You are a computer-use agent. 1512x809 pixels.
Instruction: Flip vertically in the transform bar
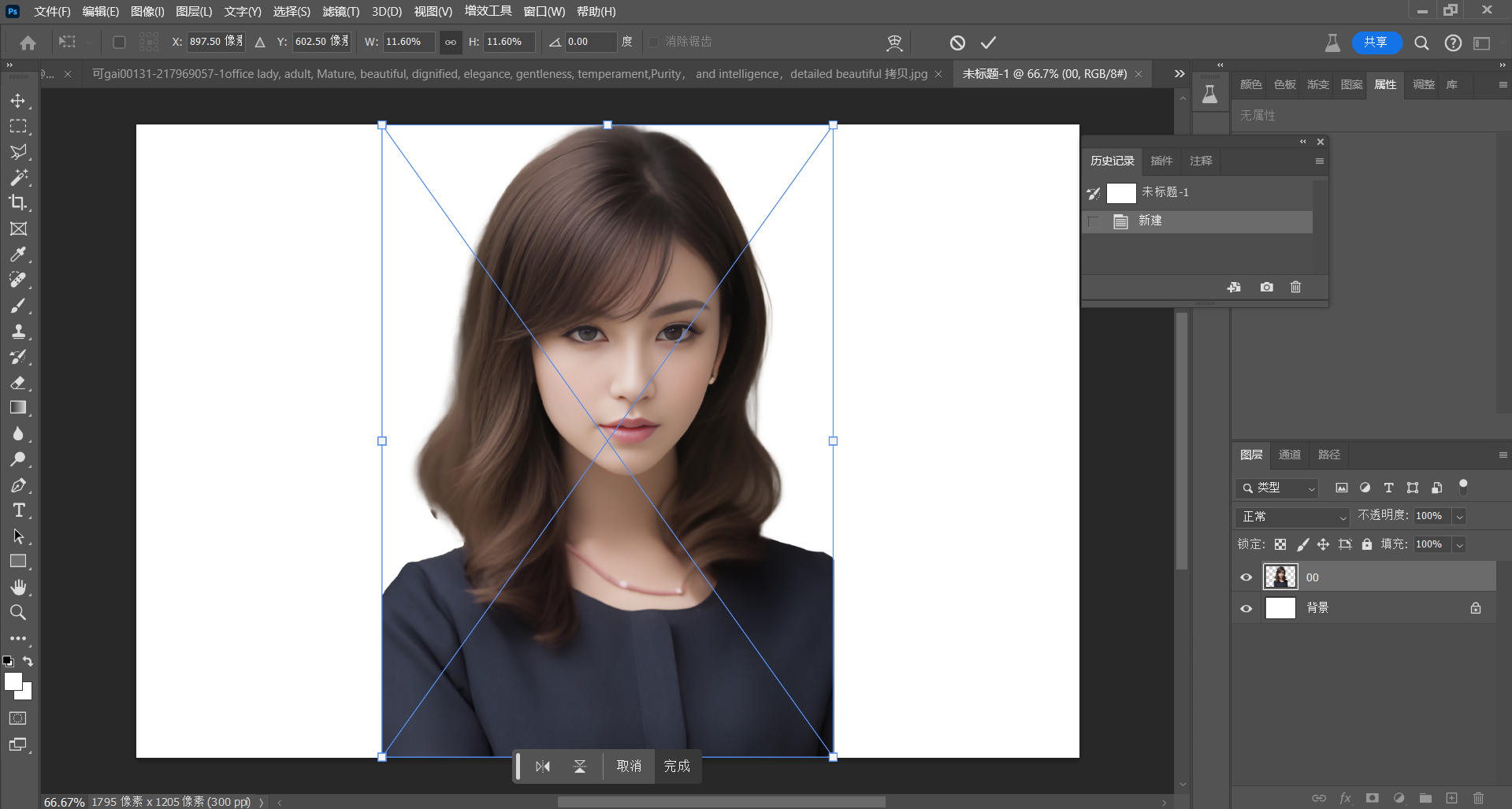tap(580, 766)
